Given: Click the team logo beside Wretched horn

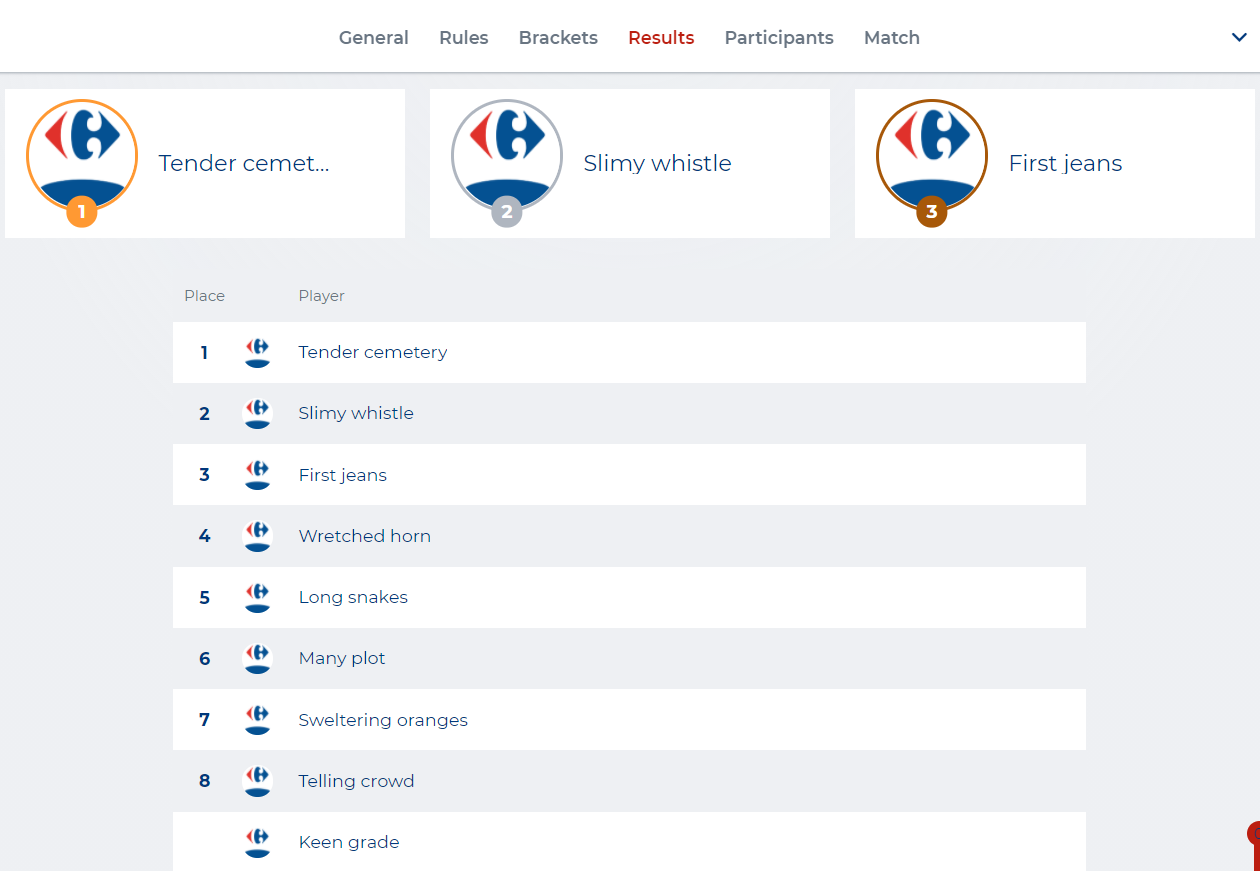Looking at the screenshot, I should click(x=258, y=536).
